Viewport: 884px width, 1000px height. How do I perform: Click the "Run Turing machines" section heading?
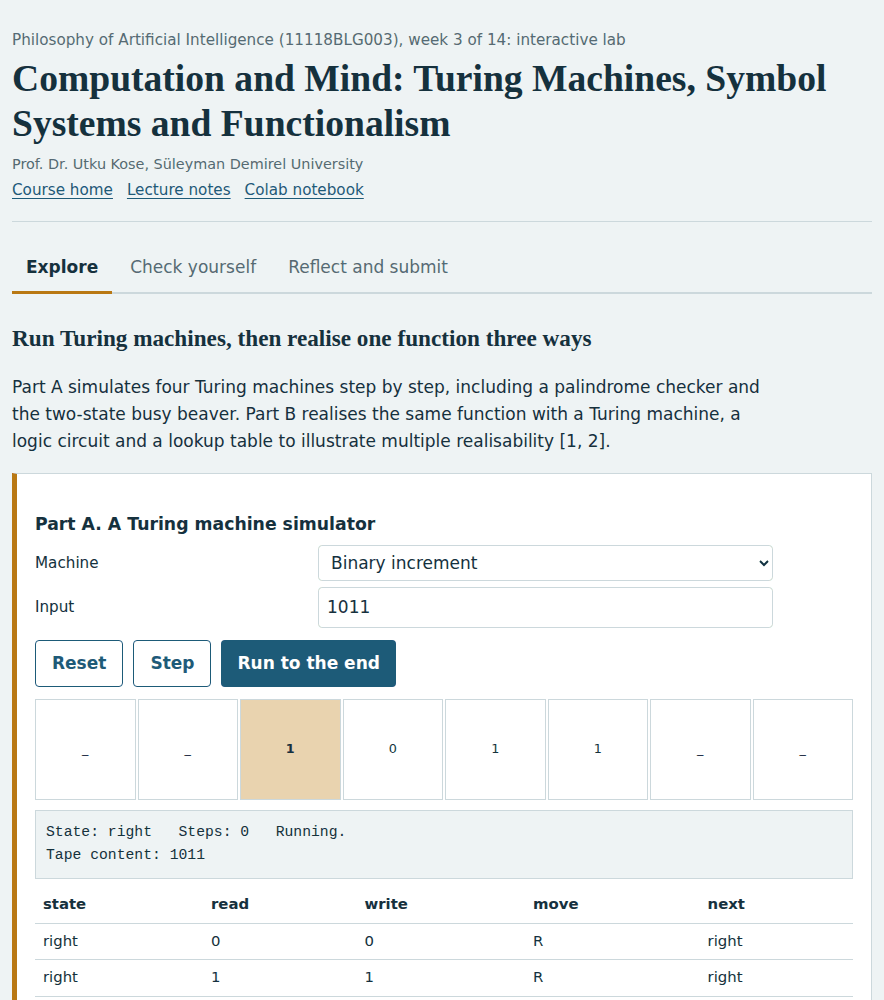[302, 339]
